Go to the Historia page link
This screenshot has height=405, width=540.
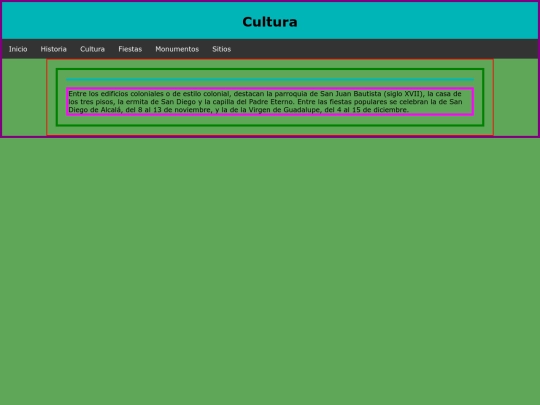coord(53,49)
